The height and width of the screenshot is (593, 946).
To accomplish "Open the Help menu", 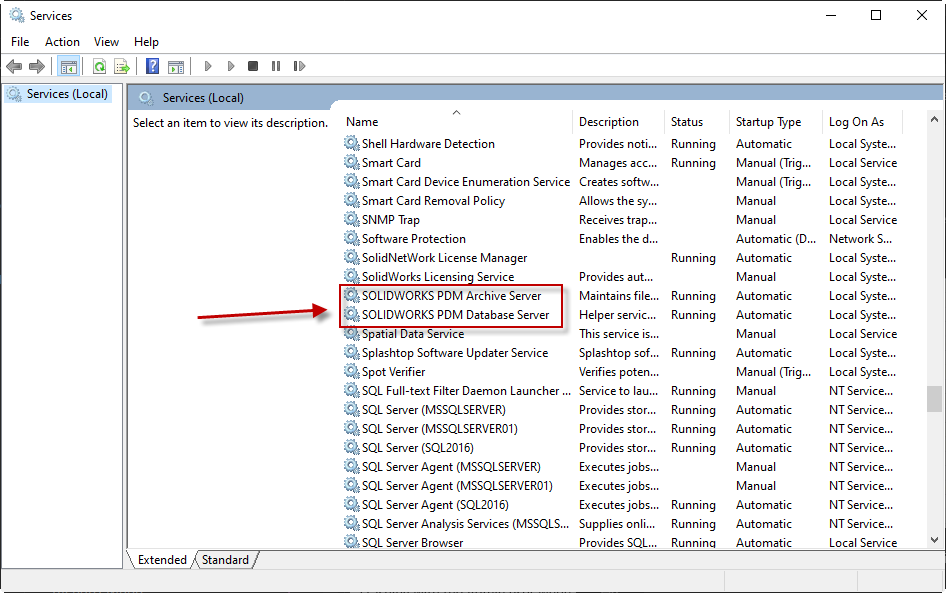I will tap(146, 42).
